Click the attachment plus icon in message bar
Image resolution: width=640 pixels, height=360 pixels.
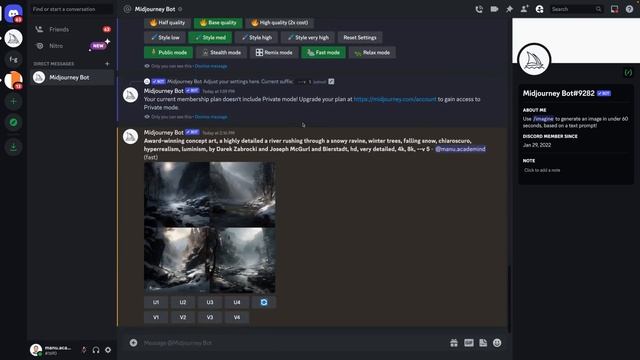pos(133,343)
